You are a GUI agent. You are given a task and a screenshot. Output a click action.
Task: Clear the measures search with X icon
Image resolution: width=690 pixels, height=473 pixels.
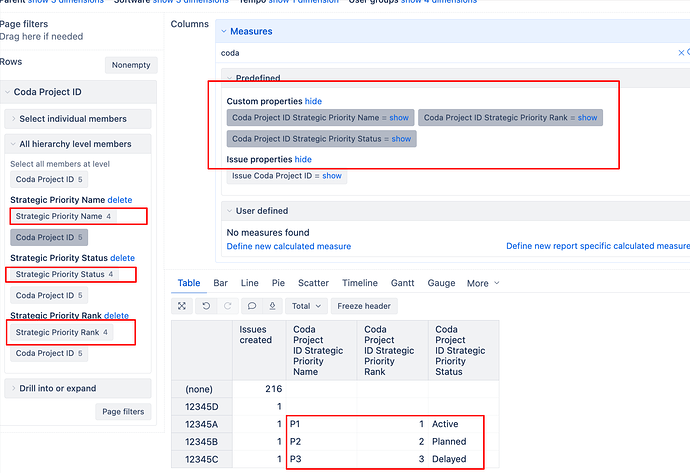(682, 53)
